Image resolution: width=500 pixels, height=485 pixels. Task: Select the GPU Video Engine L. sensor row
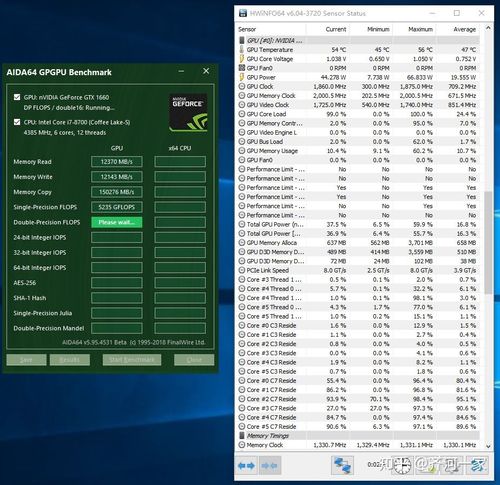pyautogui.click(x=359, y=132)
